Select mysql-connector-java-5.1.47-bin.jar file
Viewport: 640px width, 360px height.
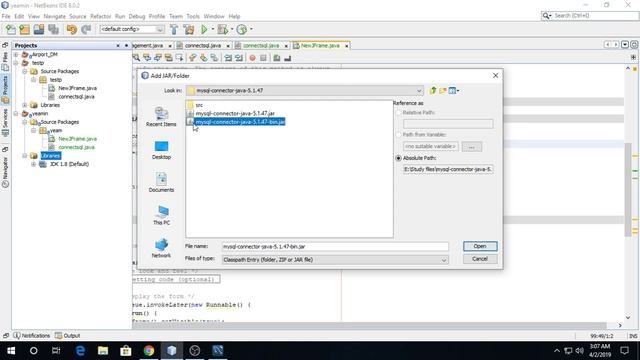click(240, 122)
